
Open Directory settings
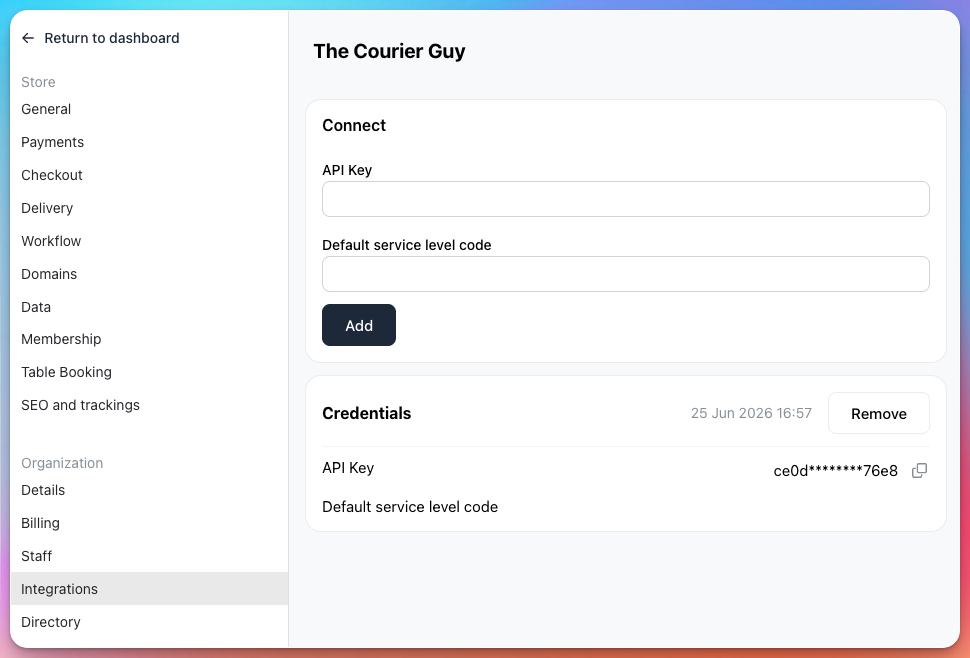point(51,622)
